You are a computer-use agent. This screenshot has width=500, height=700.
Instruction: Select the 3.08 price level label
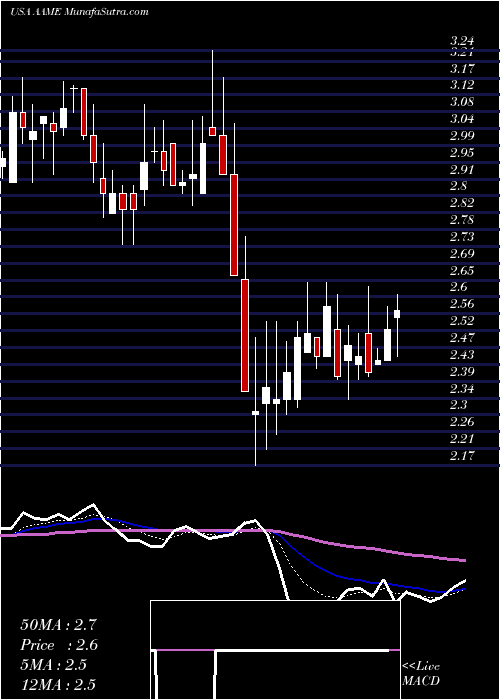[x=462, y=102]
